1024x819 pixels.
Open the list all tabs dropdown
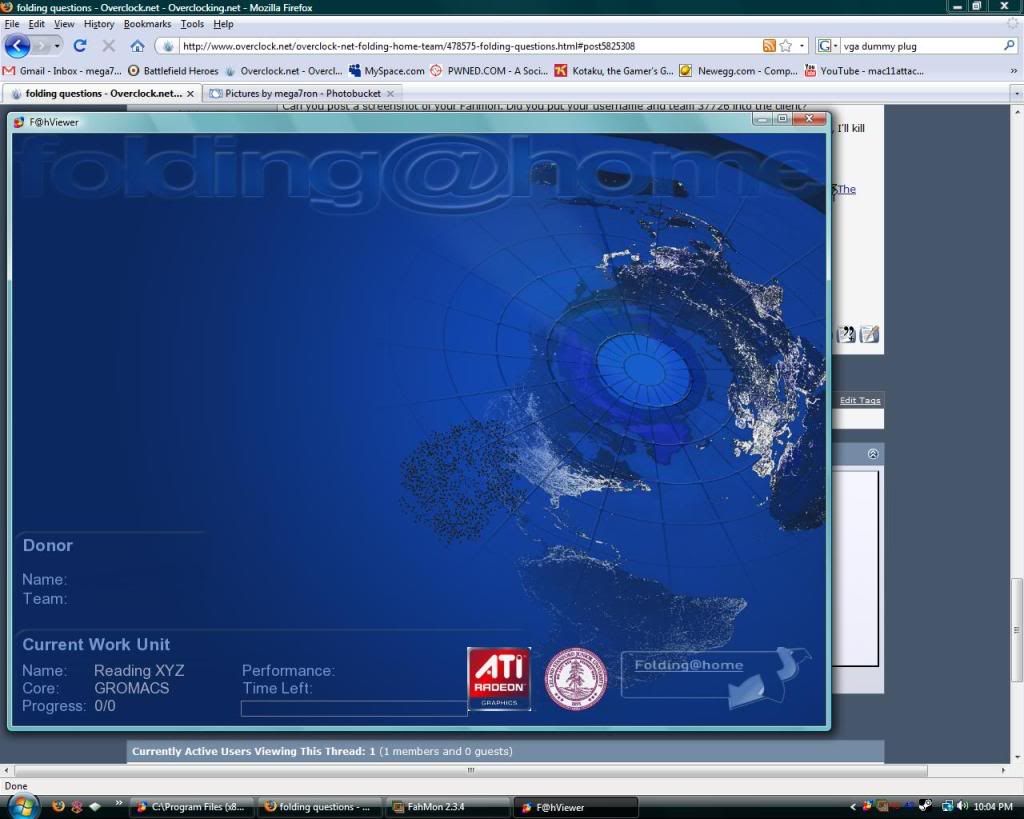coord(1016,93)
